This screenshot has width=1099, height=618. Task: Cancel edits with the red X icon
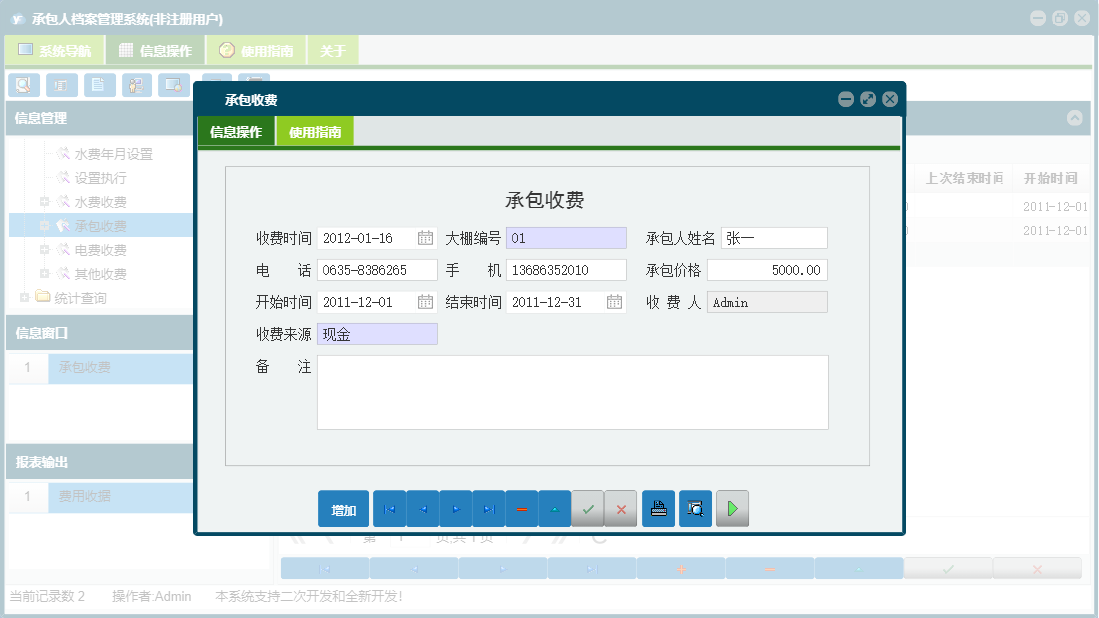620,508
